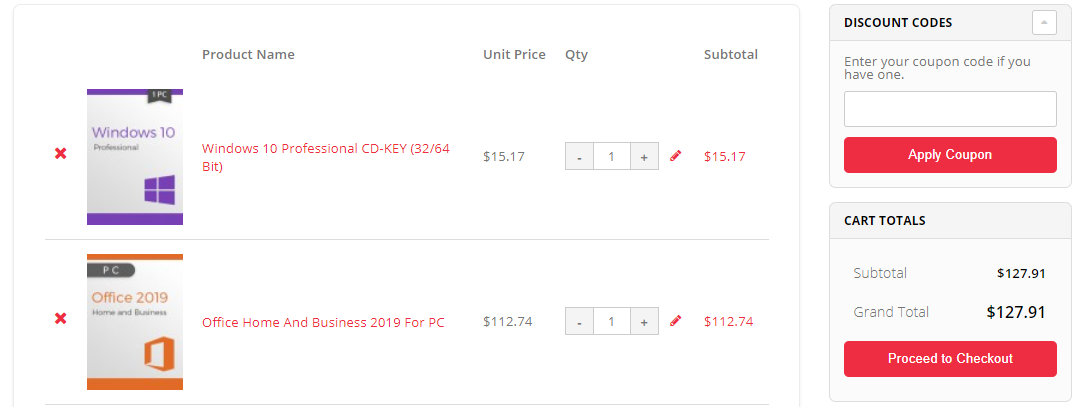Image resolution: width=1080 pixels, height=407 pixels.
Task: Proceed to Checkout
Action: (x=950, y=359)
